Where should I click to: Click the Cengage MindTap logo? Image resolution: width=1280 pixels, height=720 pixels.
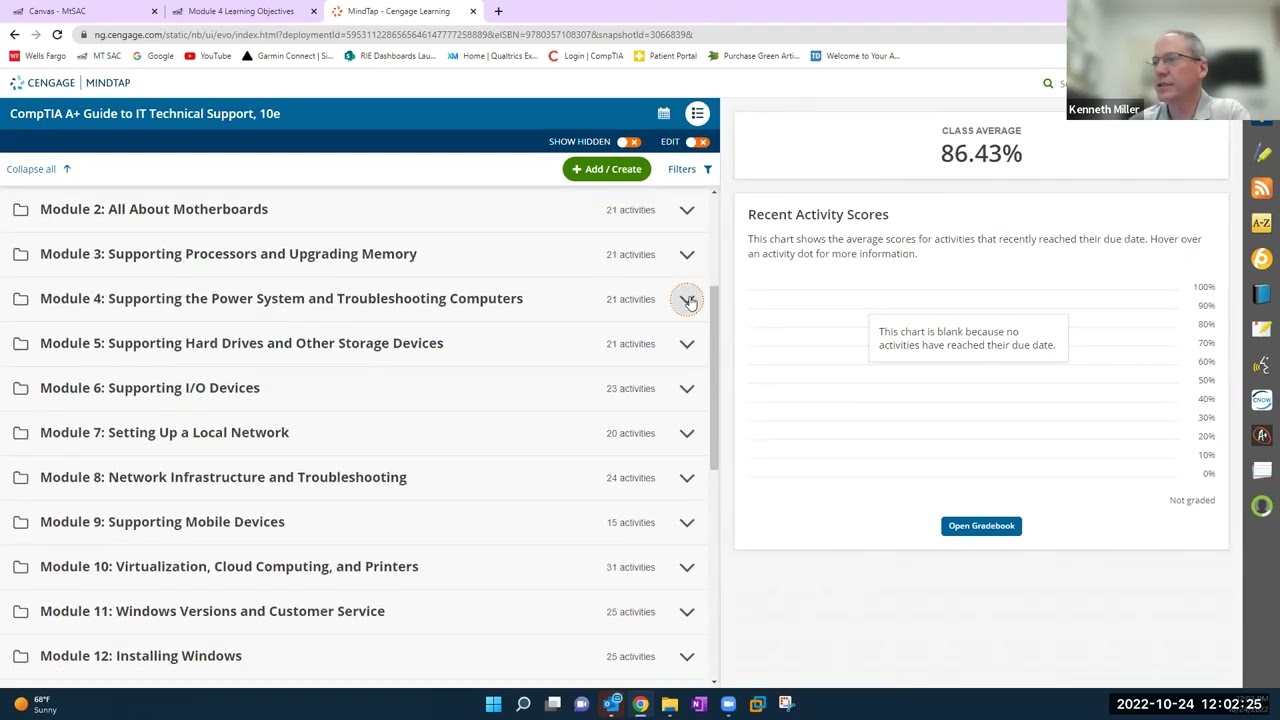click(x=70, y=83)
